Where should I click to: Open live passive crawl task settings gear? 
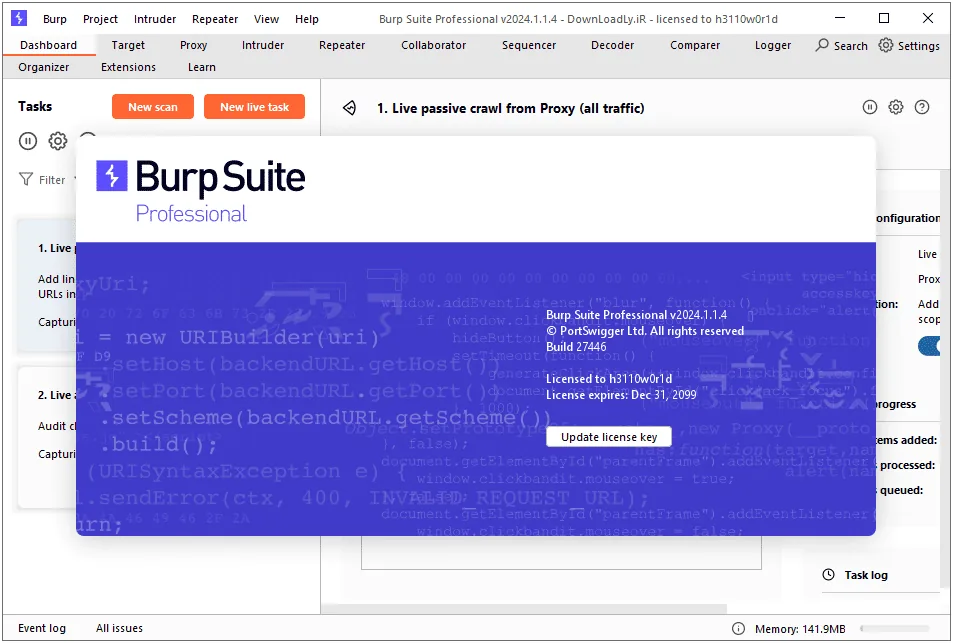pos(896,108)
